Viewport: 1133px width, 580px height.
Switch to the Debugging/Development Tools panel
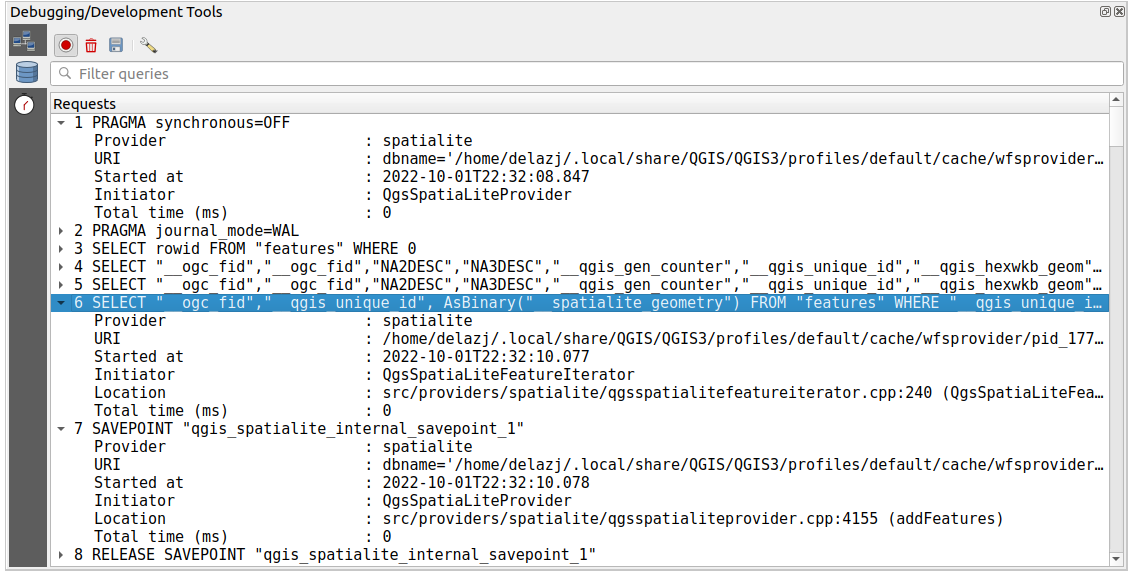(x=120, y=11)
